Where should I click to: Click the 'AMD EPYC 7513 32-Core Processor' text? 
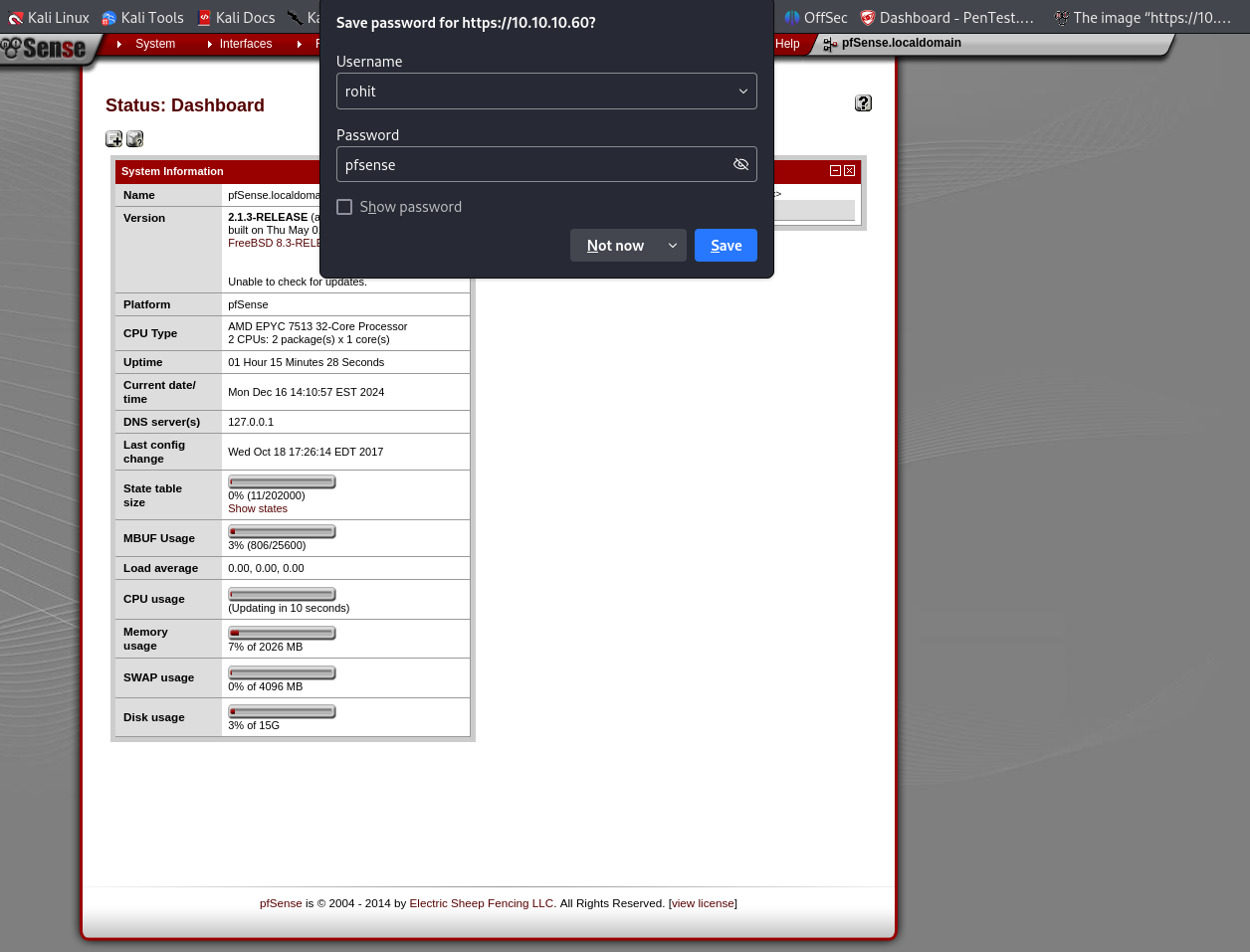[317, 326]
